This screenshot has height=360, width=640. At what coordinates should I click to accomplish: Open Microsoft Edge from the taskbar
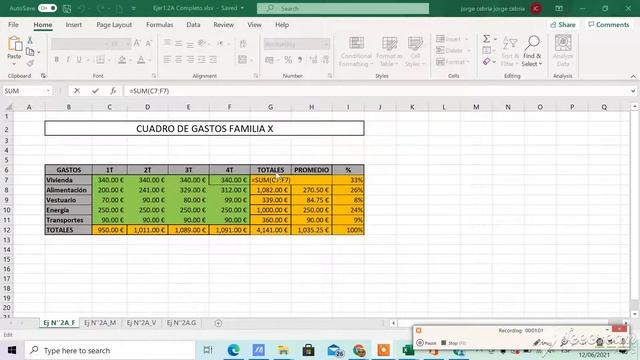coord(233,350)
